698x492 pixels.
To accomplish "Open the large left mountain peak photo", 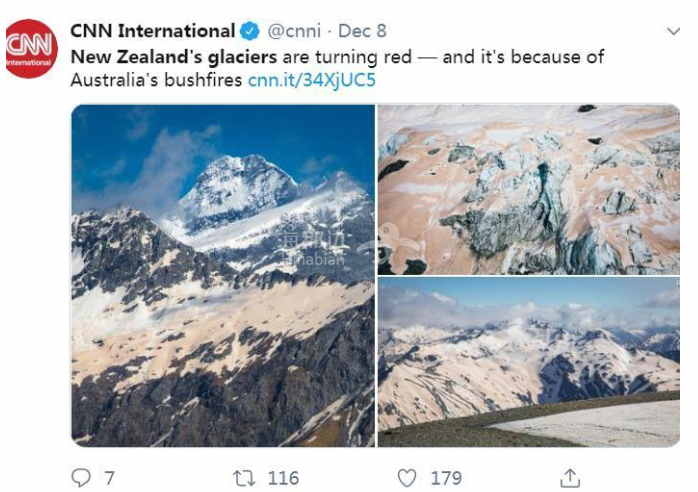I will (223, 275).
